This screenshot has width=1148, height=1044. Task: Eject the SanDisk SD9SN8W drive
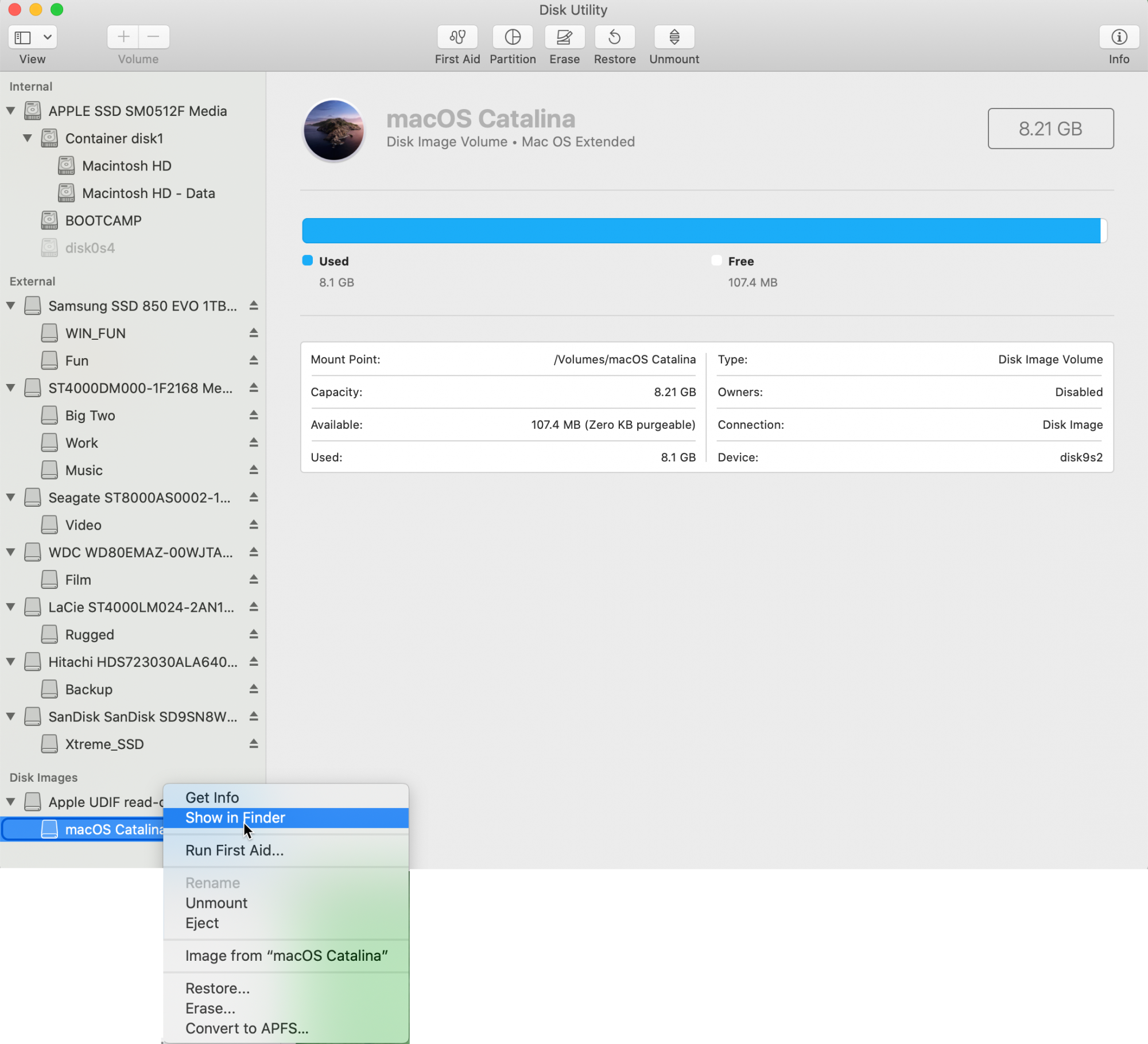[253, 716]
